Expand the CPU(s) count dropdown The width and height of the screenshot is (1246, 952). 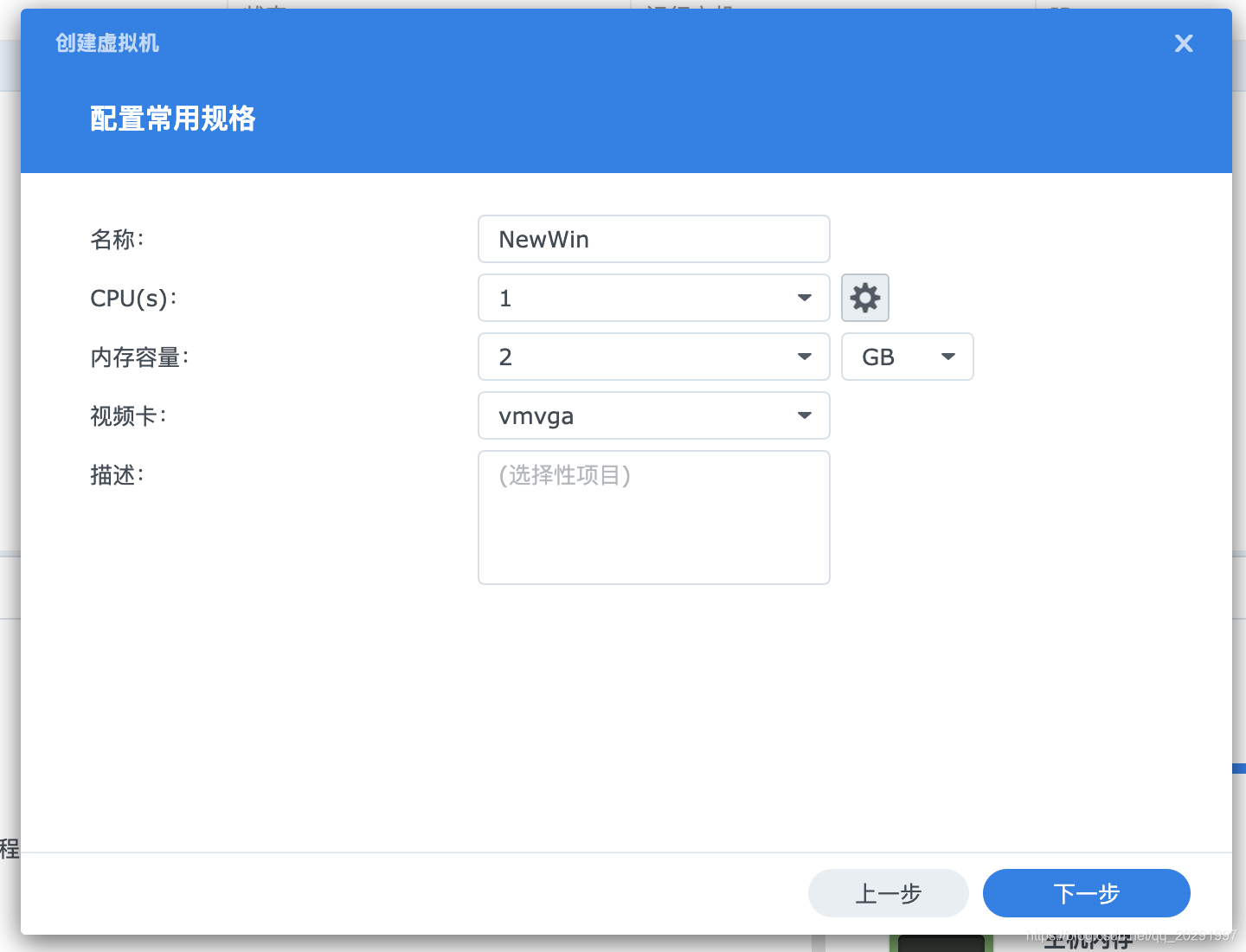click(654, 298)
